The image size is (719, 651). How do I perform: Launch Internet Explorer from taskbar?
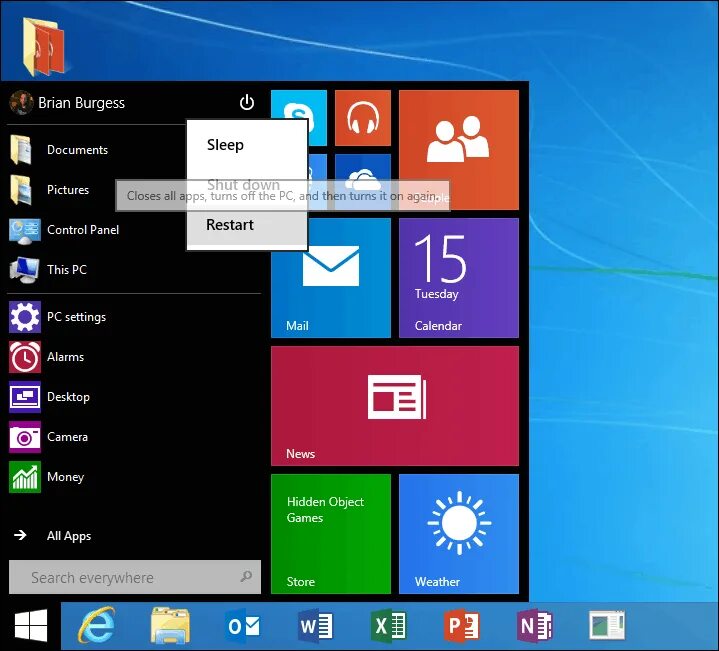coord(97,626)
